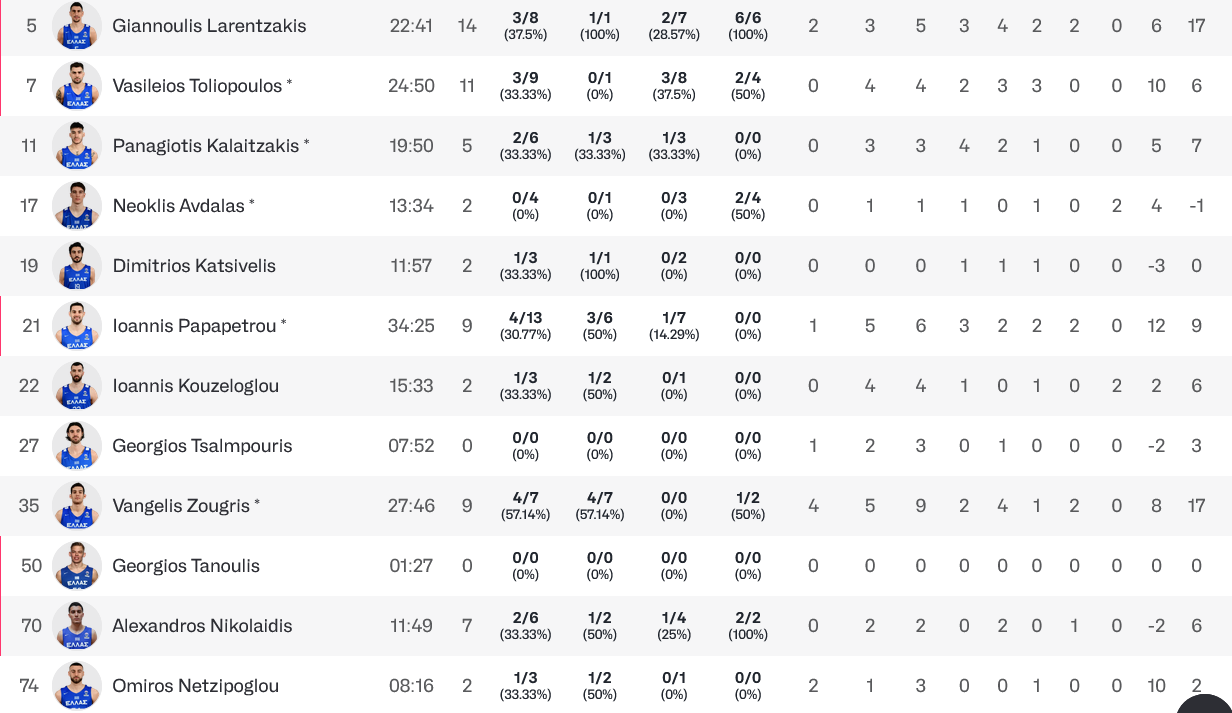Click Ioannis Papapetrou player photo
Screen dimensions: 1232x713
pyautogui.click(x=77, y=326)
